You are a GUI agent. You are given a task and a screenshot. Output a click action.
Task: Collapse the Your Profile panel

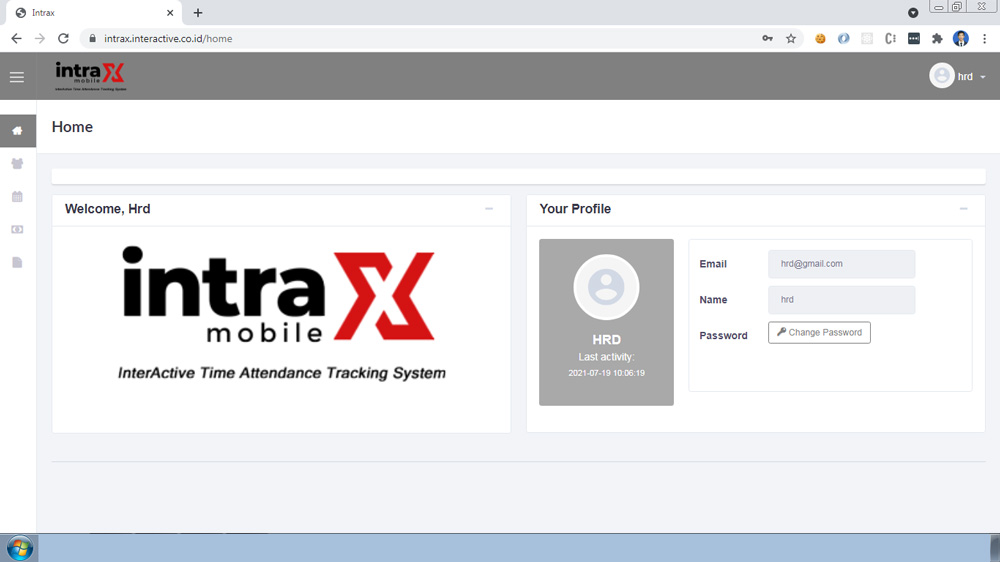[964, 209]
